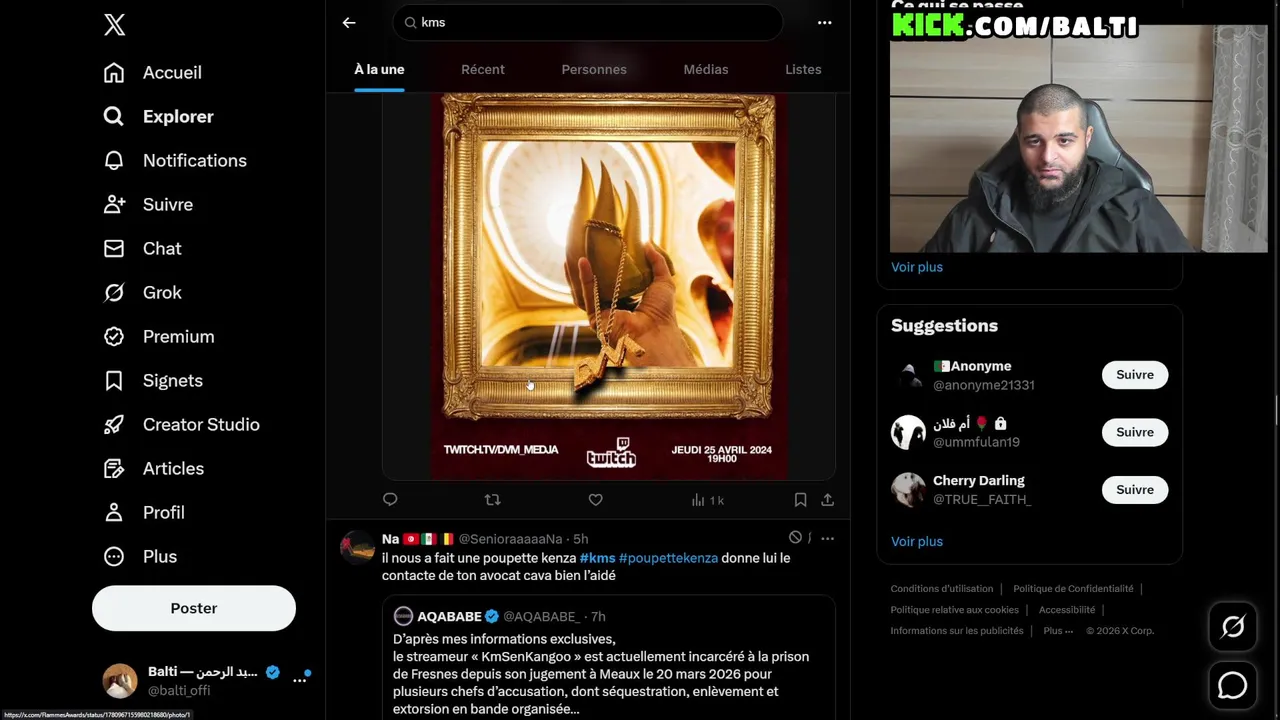Viewport: 1280px width, 720px height.
Task: Open the floating chat messages button
Action: pyautogui.click(x=1233, y=685)
